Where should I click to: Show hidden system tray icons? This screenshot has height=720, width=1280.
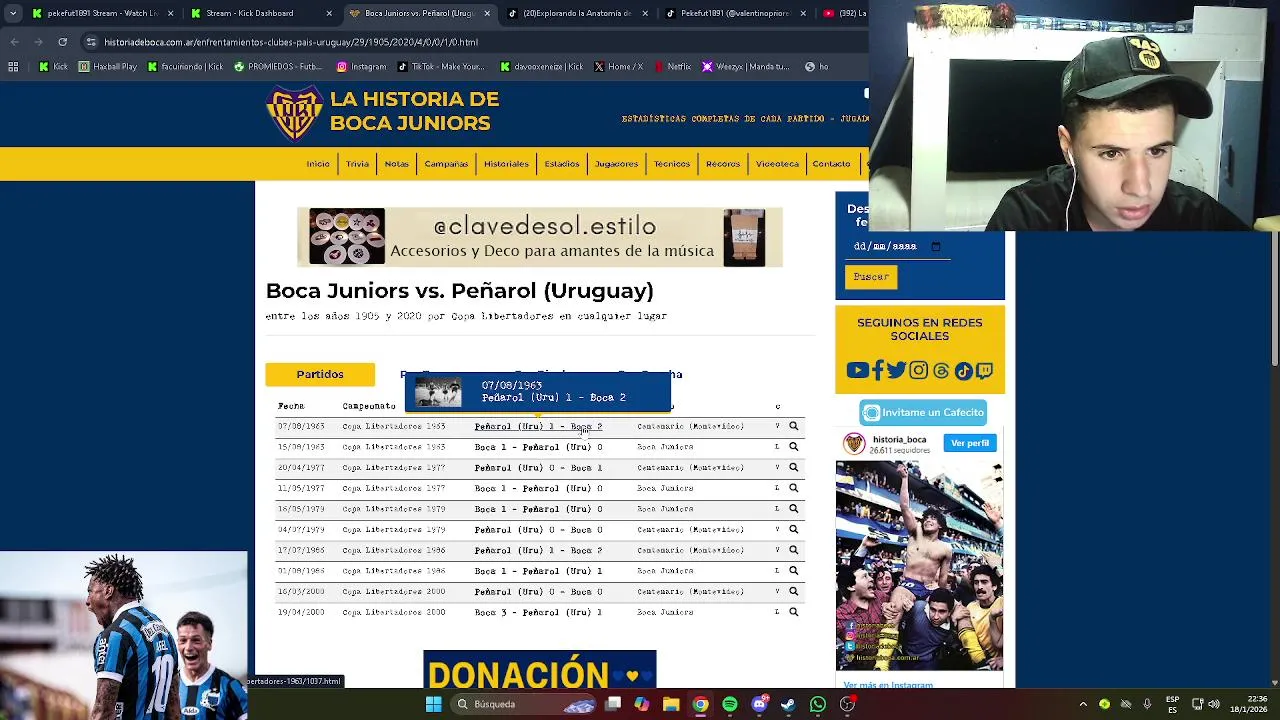coord(1083,704)
